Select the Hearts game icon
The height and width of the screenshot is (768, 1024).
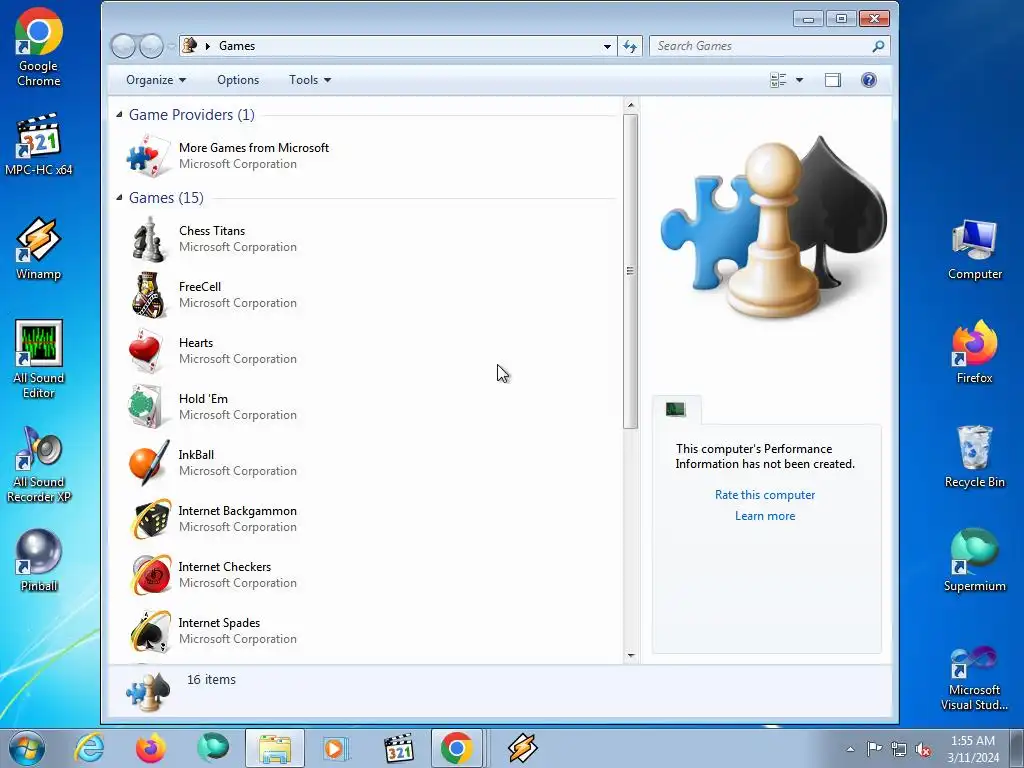pos(146,351)
